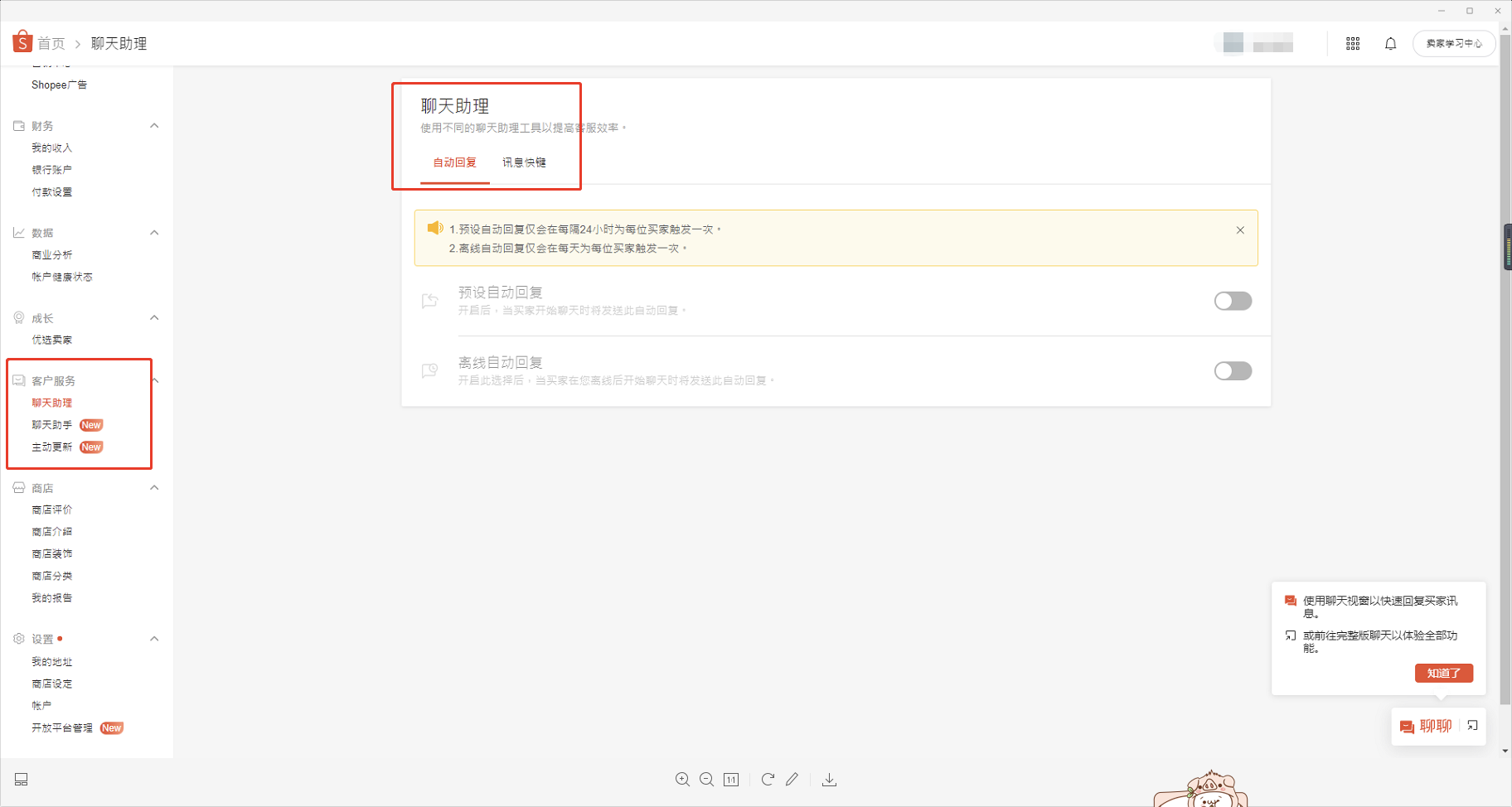Open 帐户健康状态 in the sidebar
1512x807 pixels.
[62, 278]
